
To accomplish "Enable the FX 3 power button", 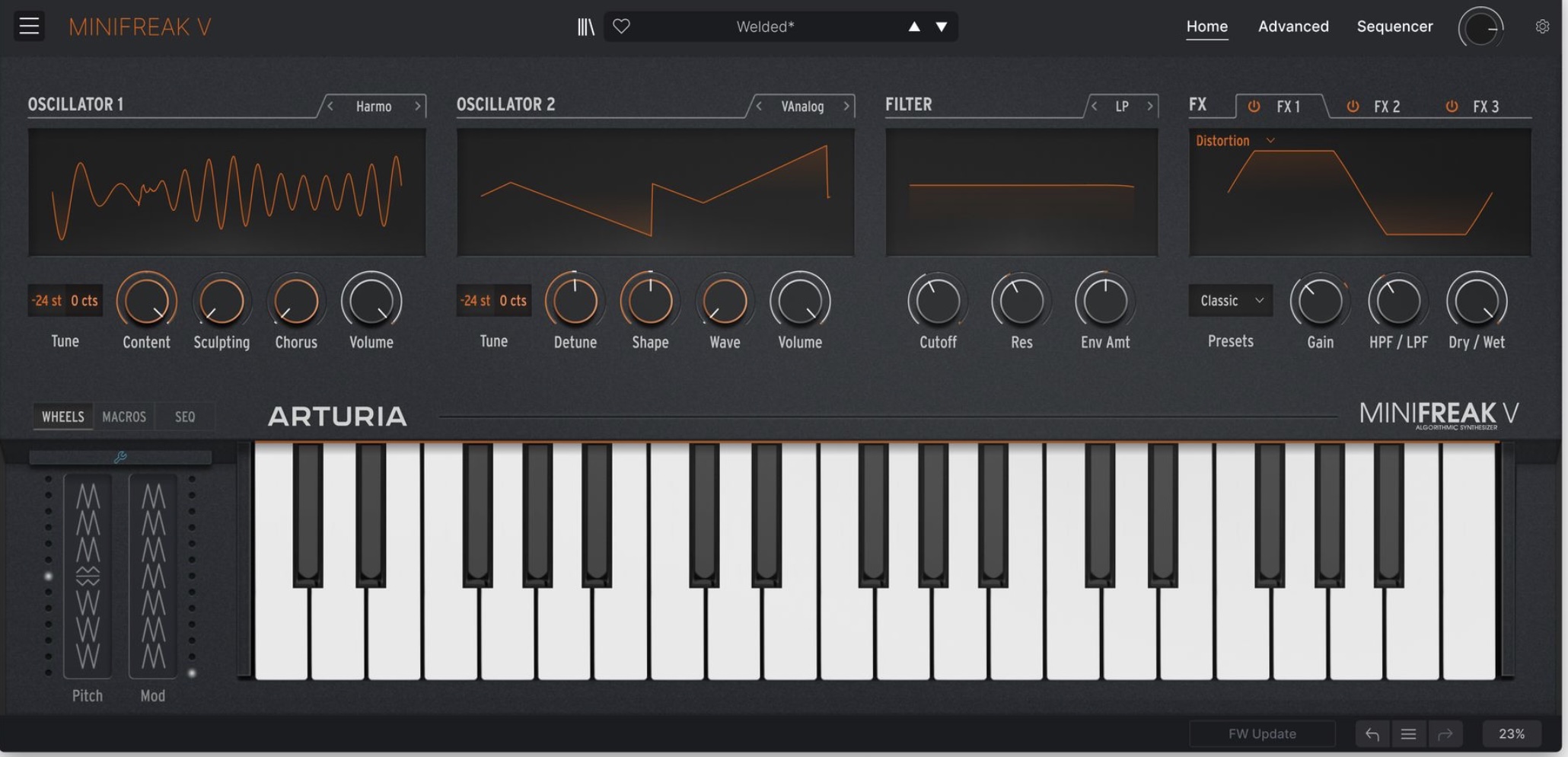I will coord(1451,106).
